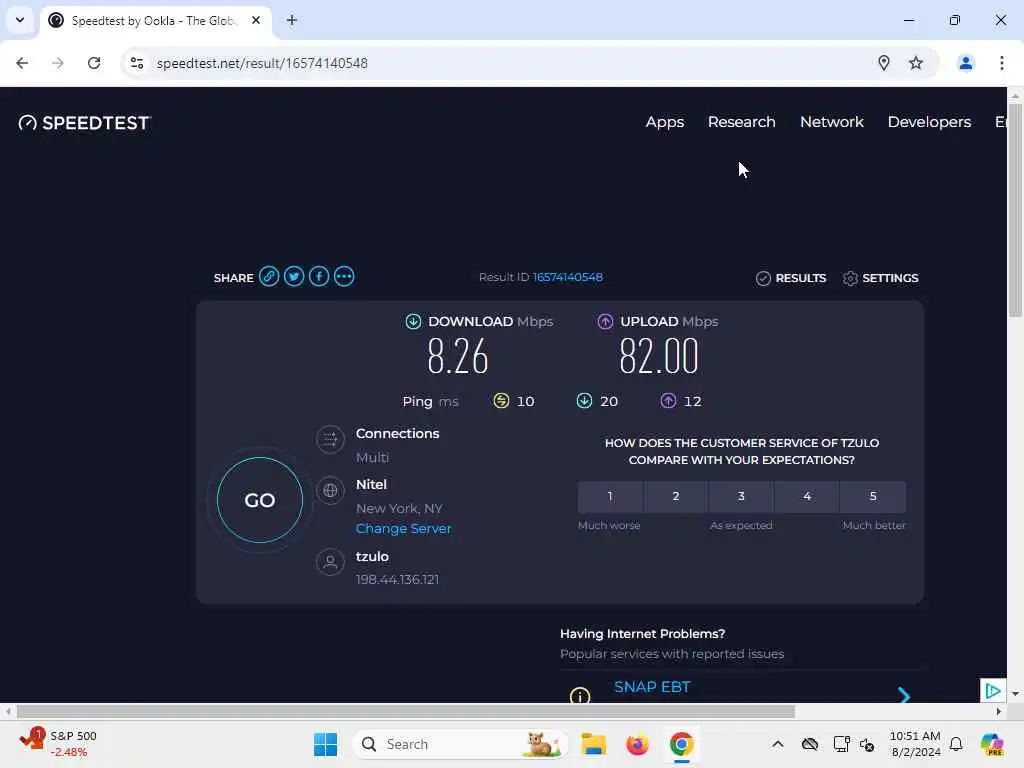The width and height of the screenshot is (1024, 768).
Task: Close the Speedtest browser tab
Action: [256, 20]
